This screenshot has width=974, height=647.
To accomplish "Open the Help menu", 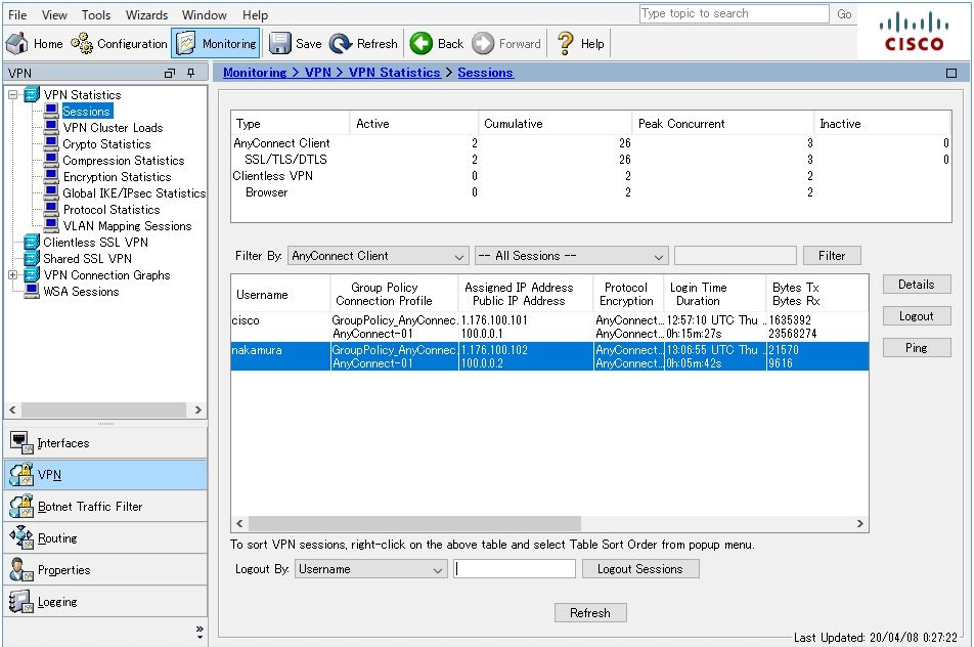I will [x=255, y=15].
